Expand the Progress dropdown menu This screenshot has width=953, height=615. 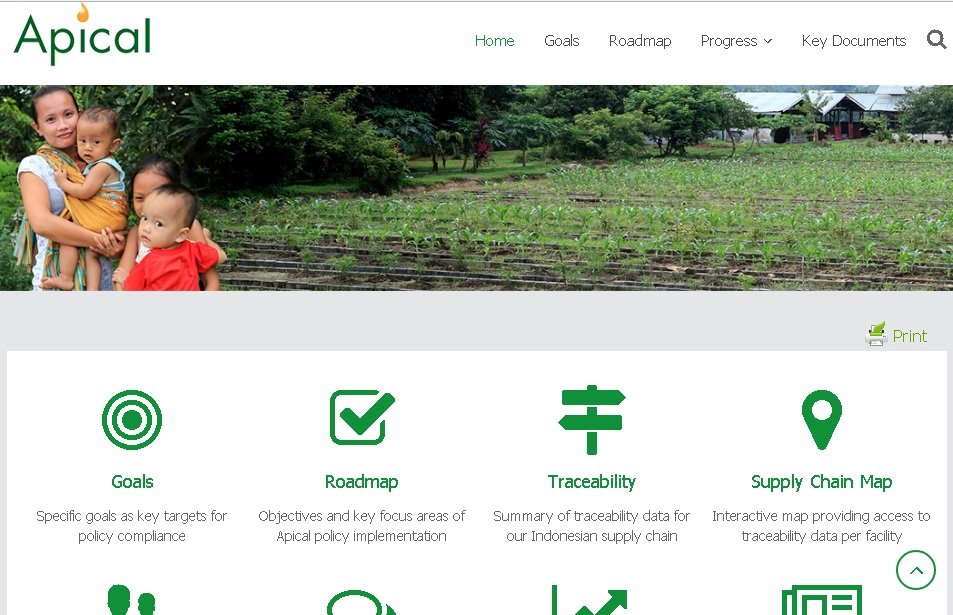tap(736, 41)
